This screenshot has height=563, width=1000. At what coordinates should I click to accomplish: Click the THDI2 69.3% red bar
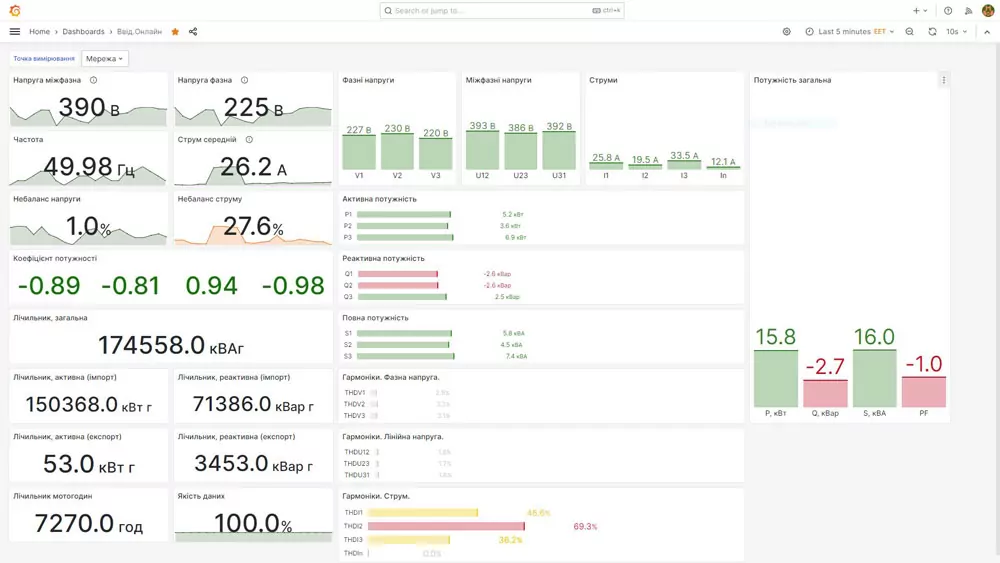[446, 526]
